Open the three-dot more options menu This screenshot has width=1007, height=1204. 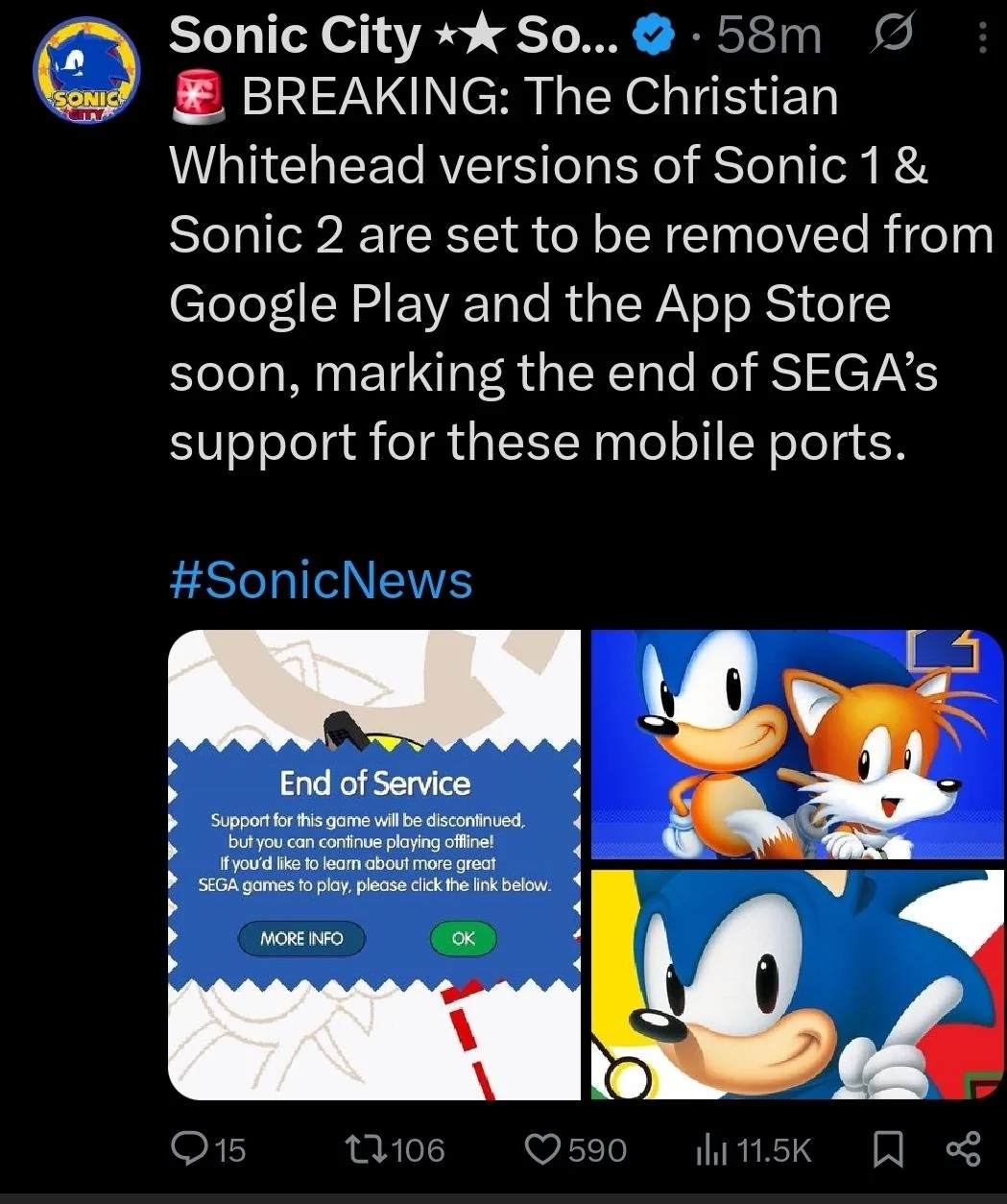click(981, 37)
